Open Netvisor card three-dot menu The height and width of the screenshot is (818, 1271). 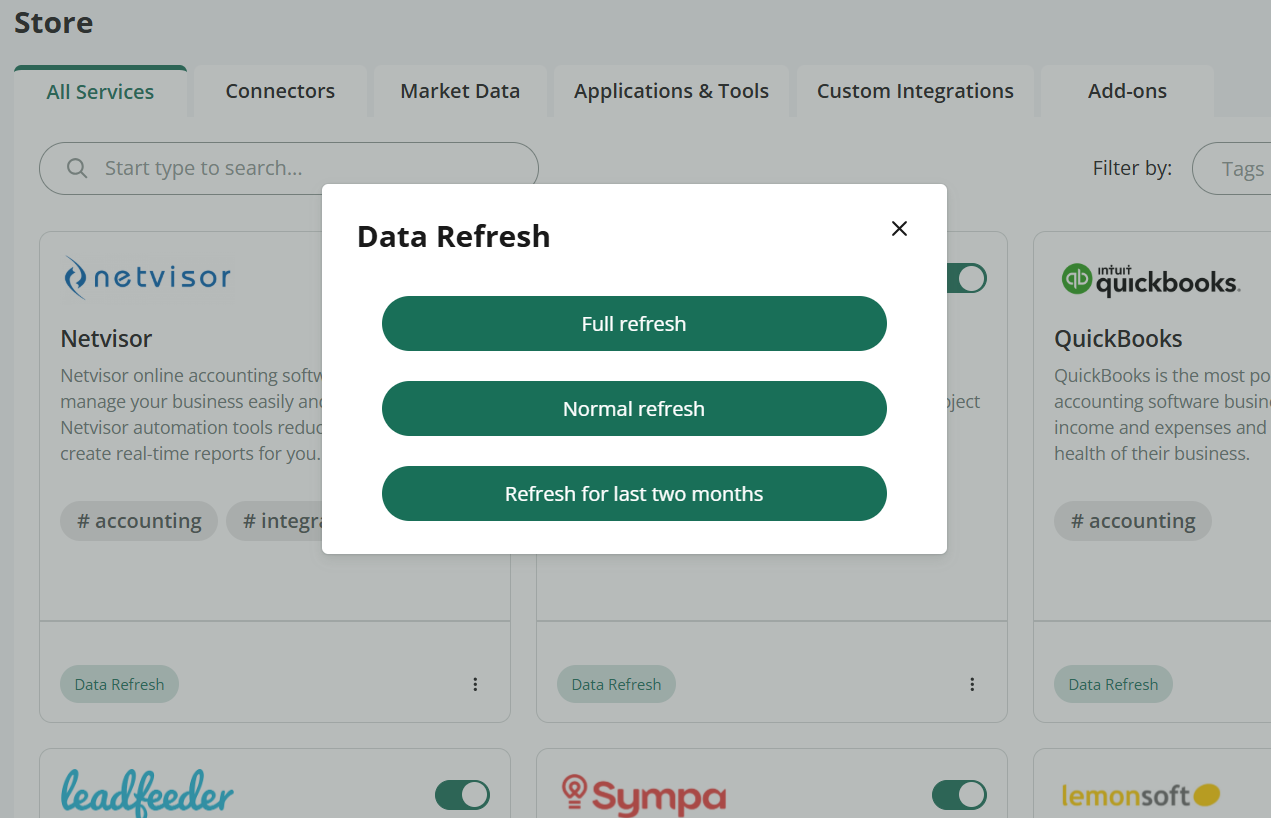[475, 685]
